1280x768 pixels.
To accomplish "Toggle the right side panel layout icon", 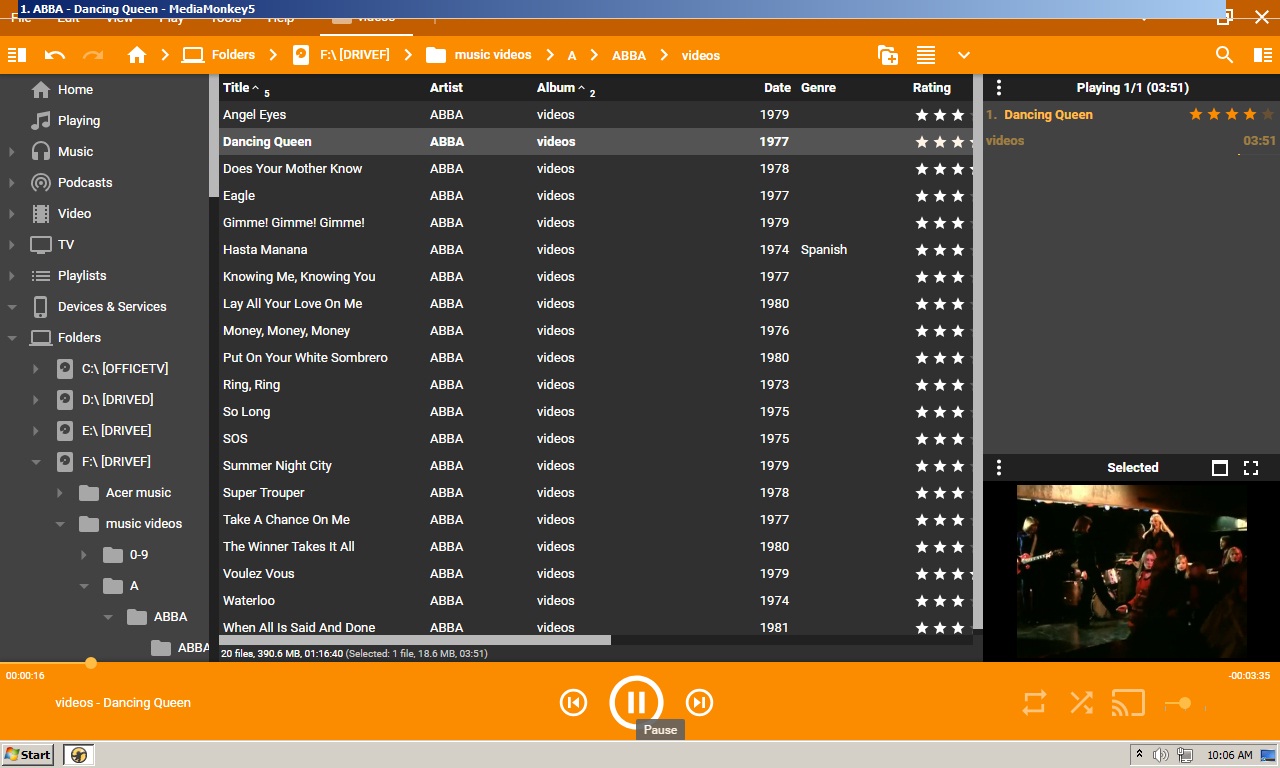I will pyautogui.click(x=1262, y=55).
